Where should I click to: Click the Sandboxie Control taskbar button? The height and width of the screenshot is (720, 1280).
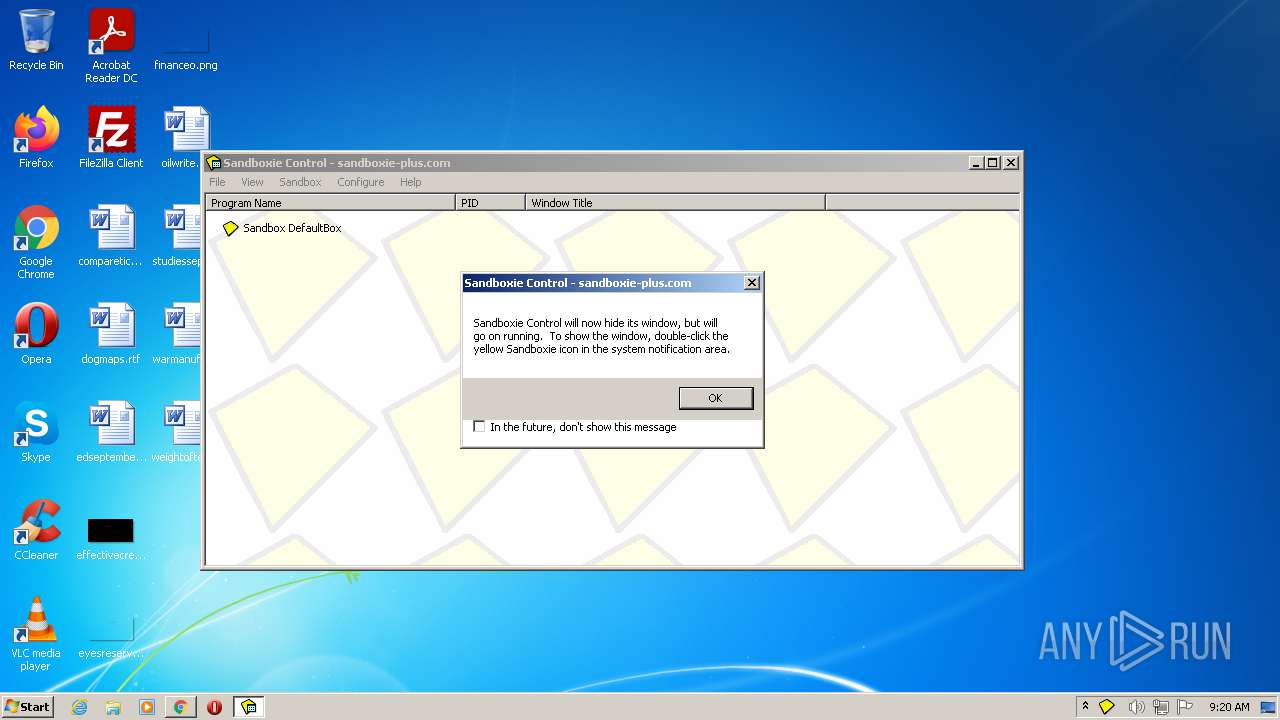[248, 707]
